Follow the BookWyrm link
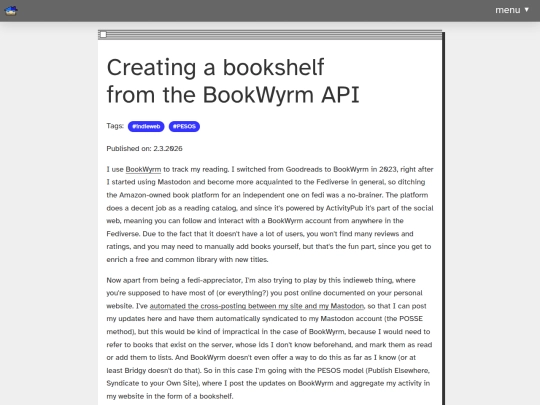The height and width of the screenshot is (405, 540). [143, 169]
